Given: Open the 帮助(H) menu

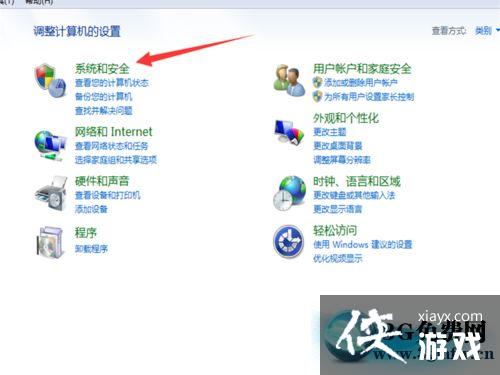Looking at the screenshot, I should pyautogui.click(x=39, y=2).
